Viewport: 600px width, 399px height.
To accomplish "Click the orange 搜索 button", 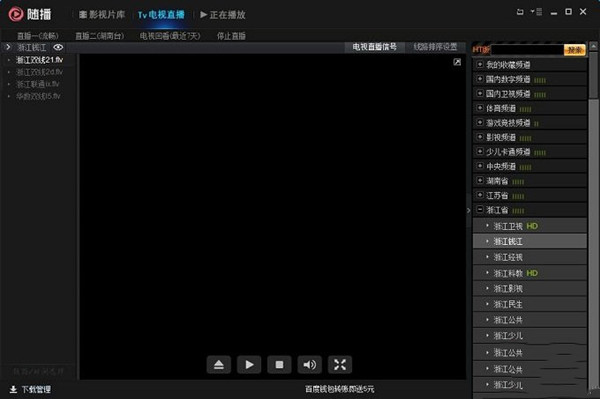I will pyautogui.click(x=575, y=50).
